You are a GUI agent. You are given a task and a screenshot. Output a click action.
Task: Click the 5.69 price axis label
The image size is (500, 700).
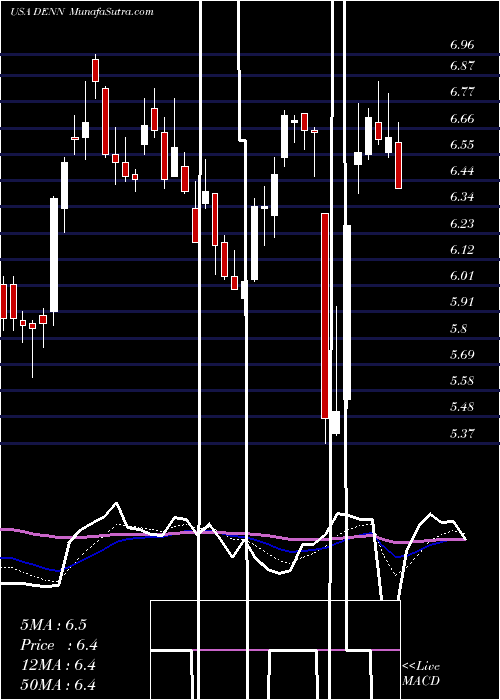click(462, 355)
